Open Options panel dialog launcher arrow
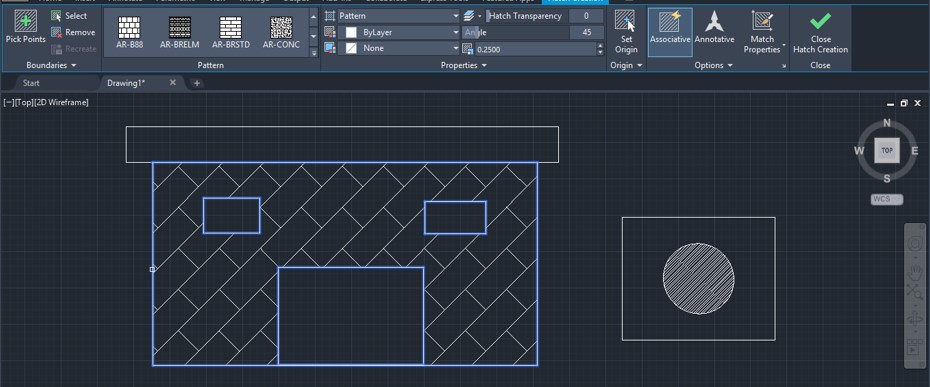This screenshot has height=387, width=930. click(785, 66)
